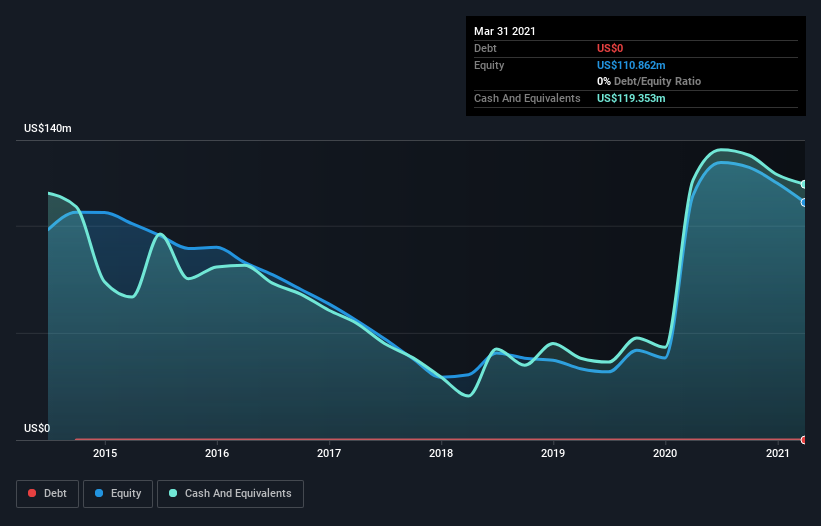Screen dimensions: 821x526
Task: Toggle the Debt series legend button
Action: tap(47, 494)
